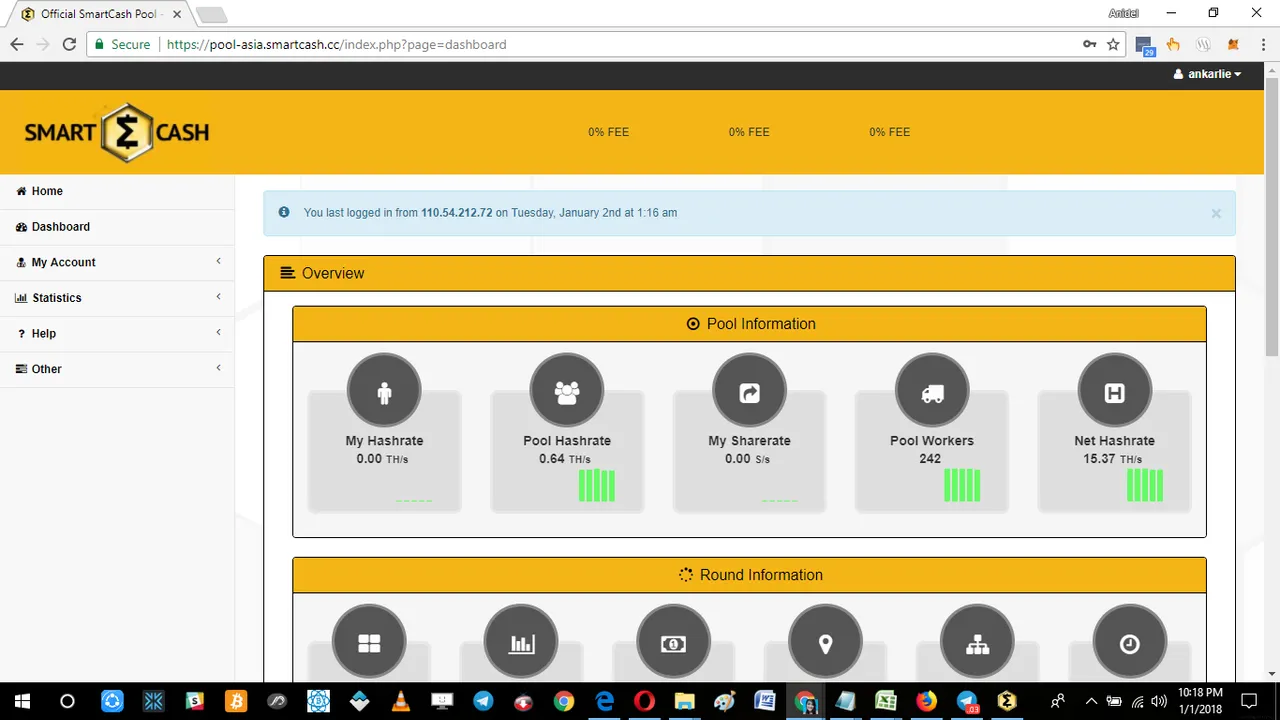
Task: Click the My Hashrate person icon
Action: tap(384, 390)
